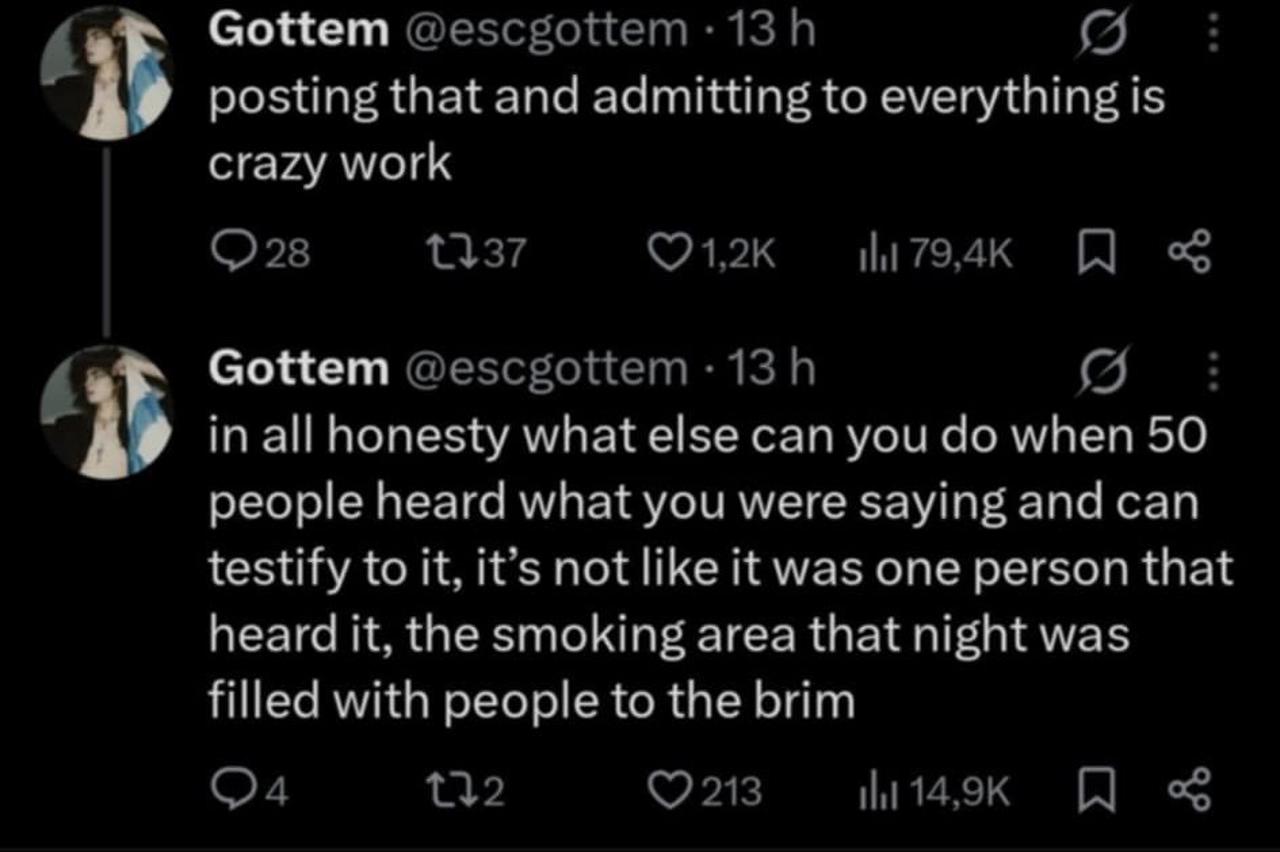Open the more options menu on the second tweet
Screen dimensions: 1280x852
click(x=1213, y=372)
